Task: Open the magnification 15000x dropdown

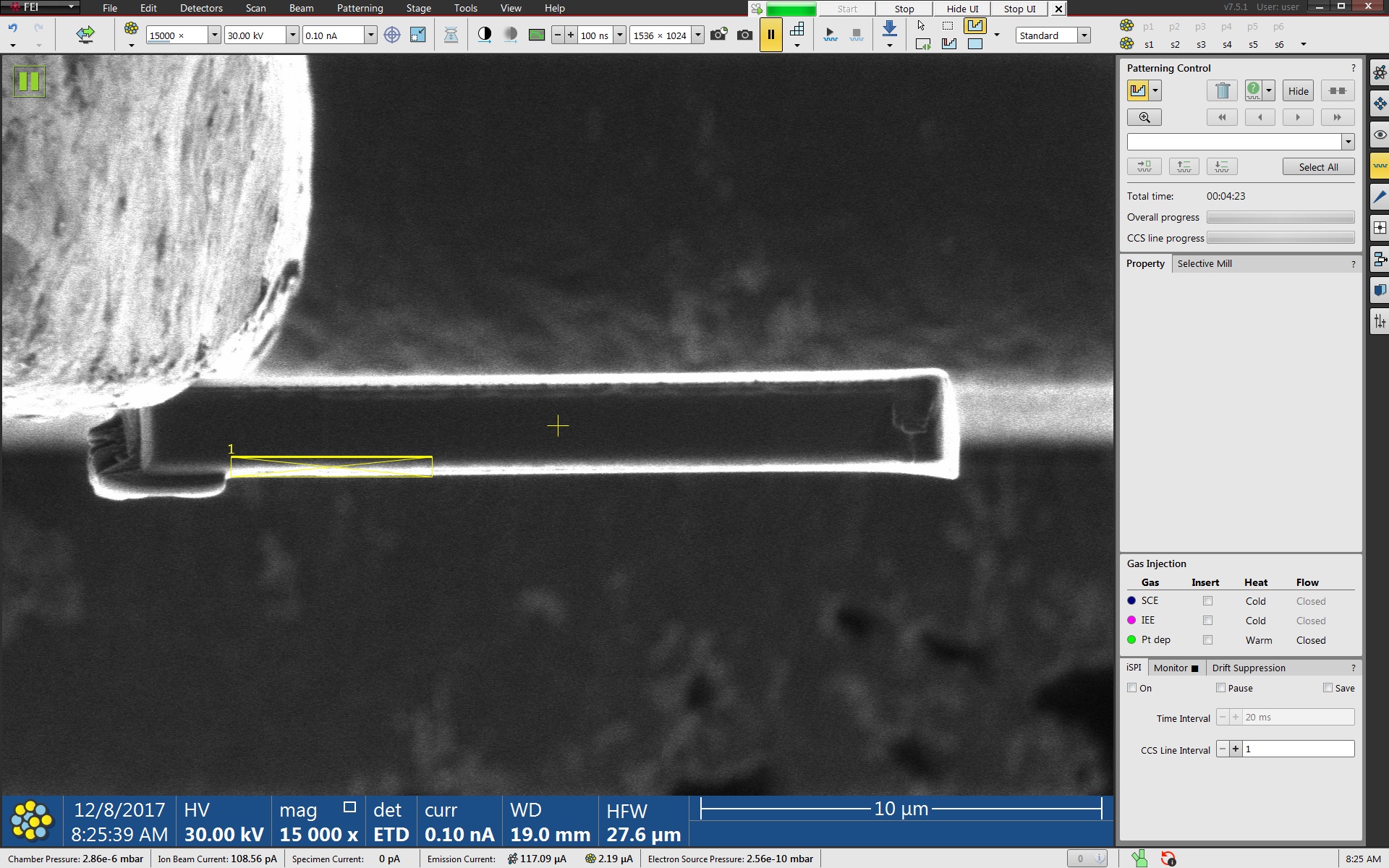Action: (214, 35)
